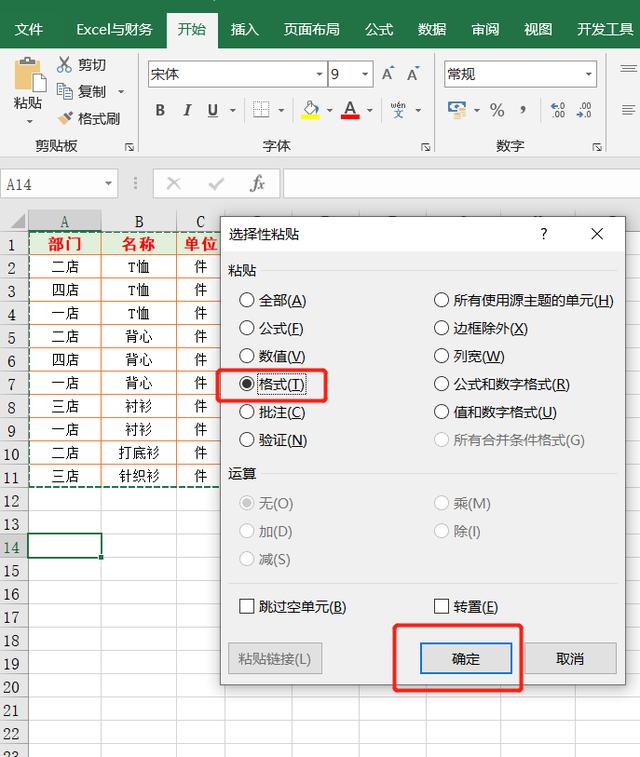640x757 pixels.
Task: Open Insert Function fx dialog
Action: click(257, 183)
